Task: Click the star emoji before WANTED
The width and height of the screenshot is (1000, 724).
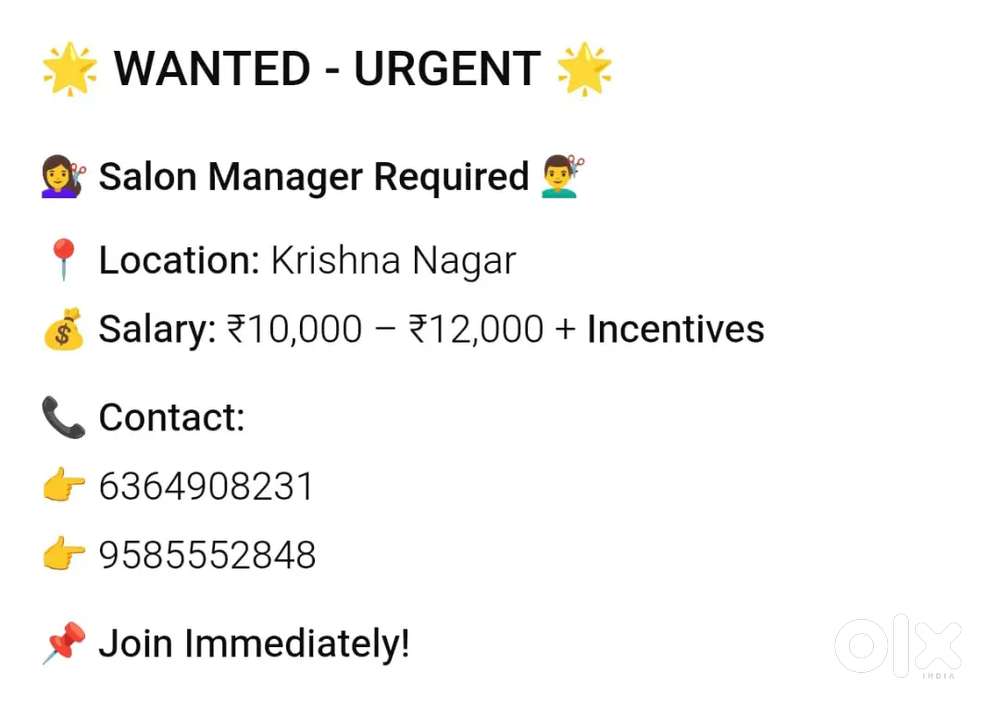Action: (69, 70)
